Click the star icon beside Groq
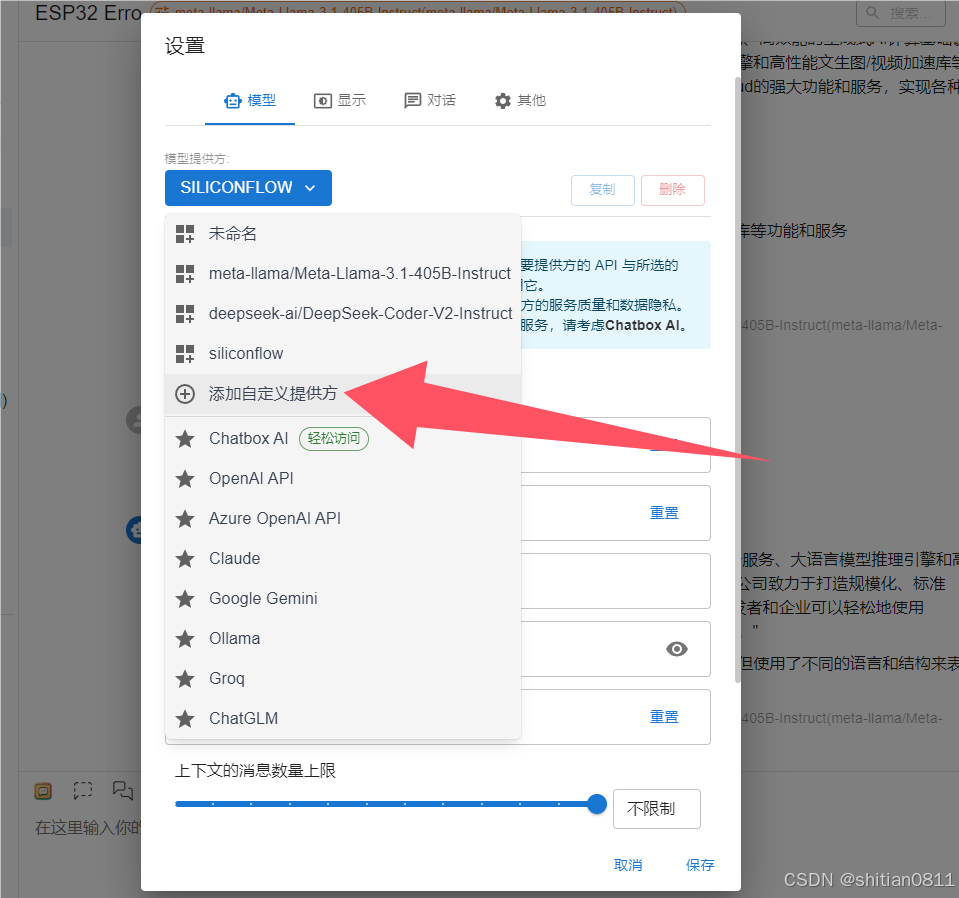The width and height of the screenshot is (959, 898). pos(185,679)
